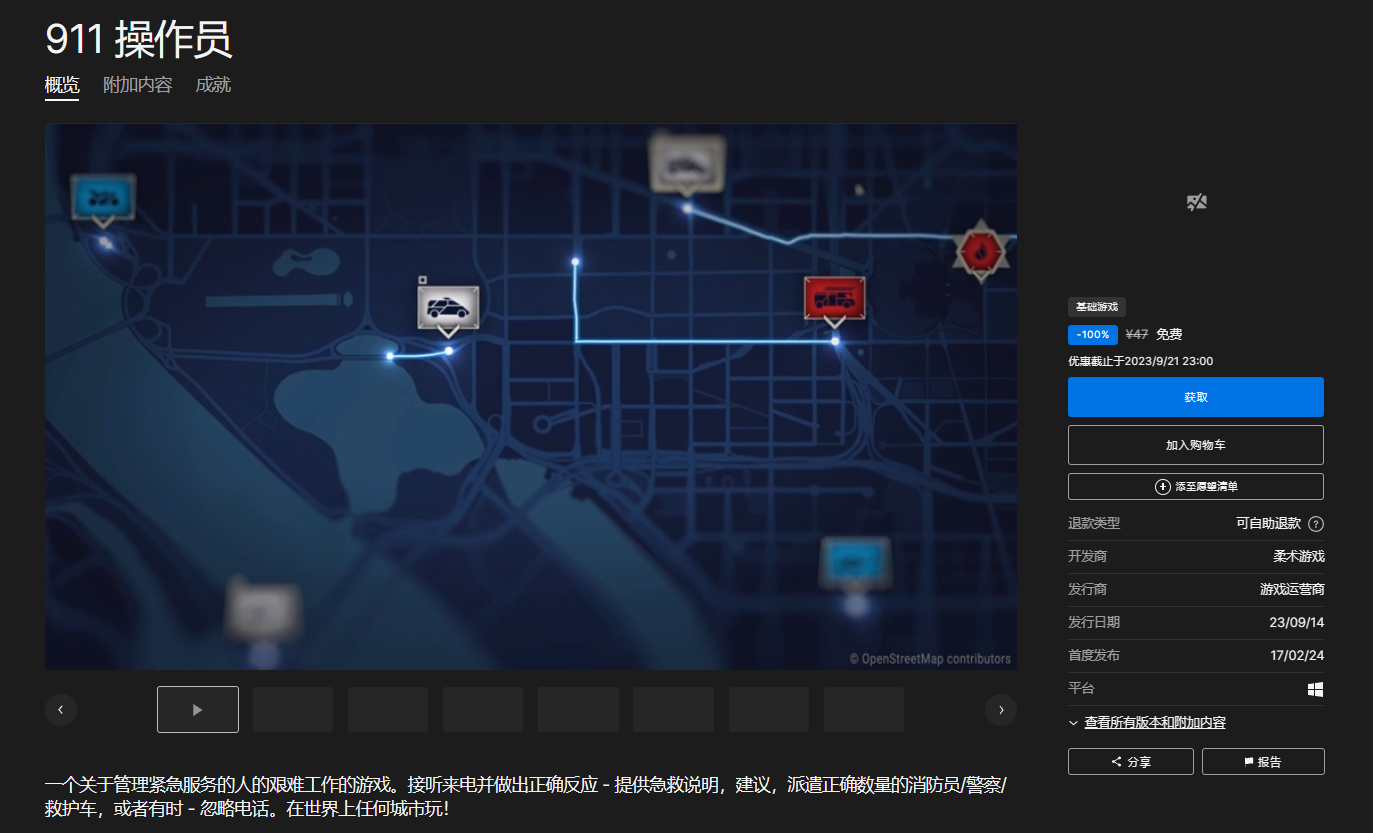
Task: Open the OpenStreetMap contributors credit
Action: (930, 659)
